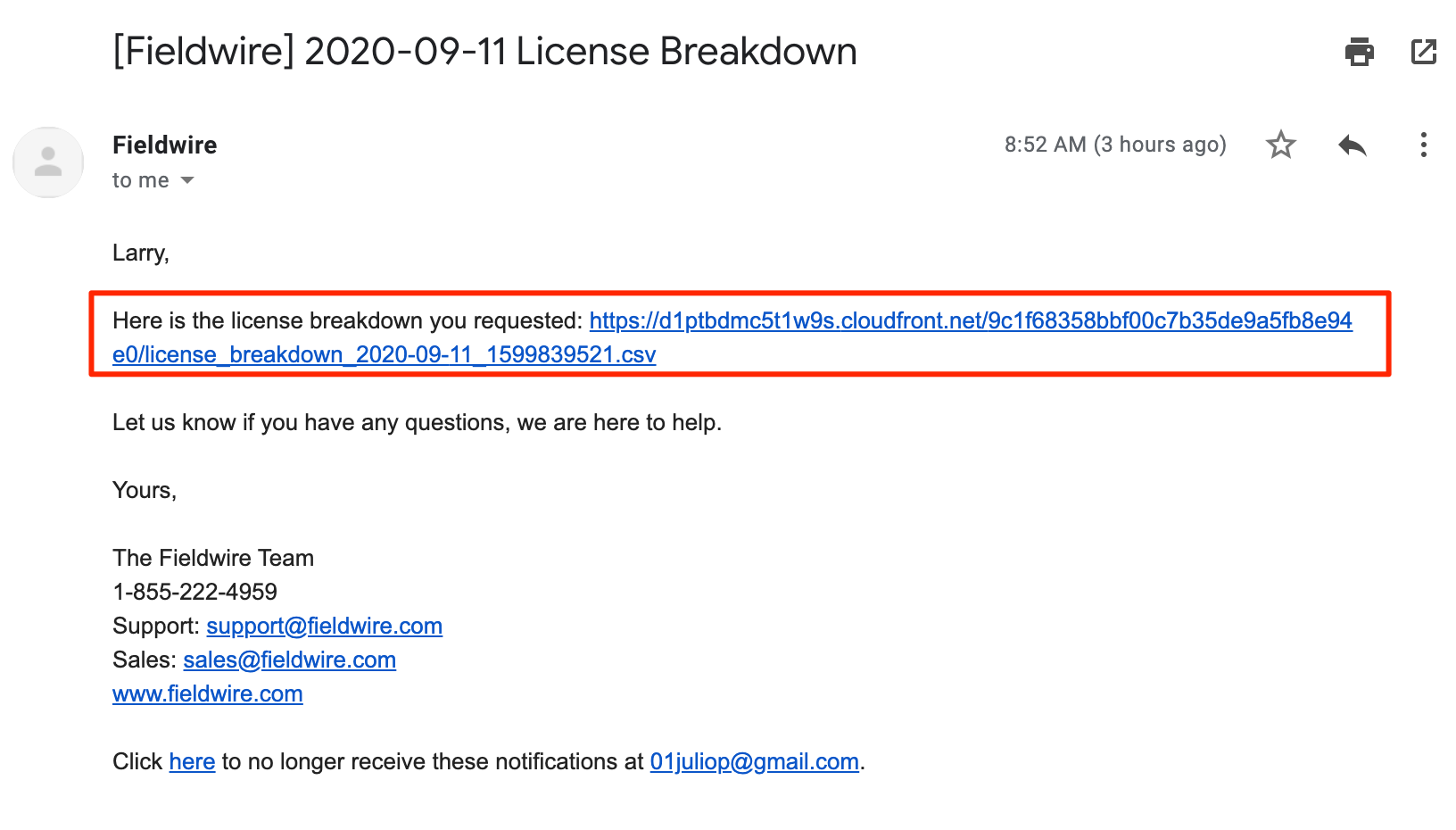This screenshot has width=1456, height=830.
Task: Click the sender name Fieldwire
Action: [x=165, y=145]
